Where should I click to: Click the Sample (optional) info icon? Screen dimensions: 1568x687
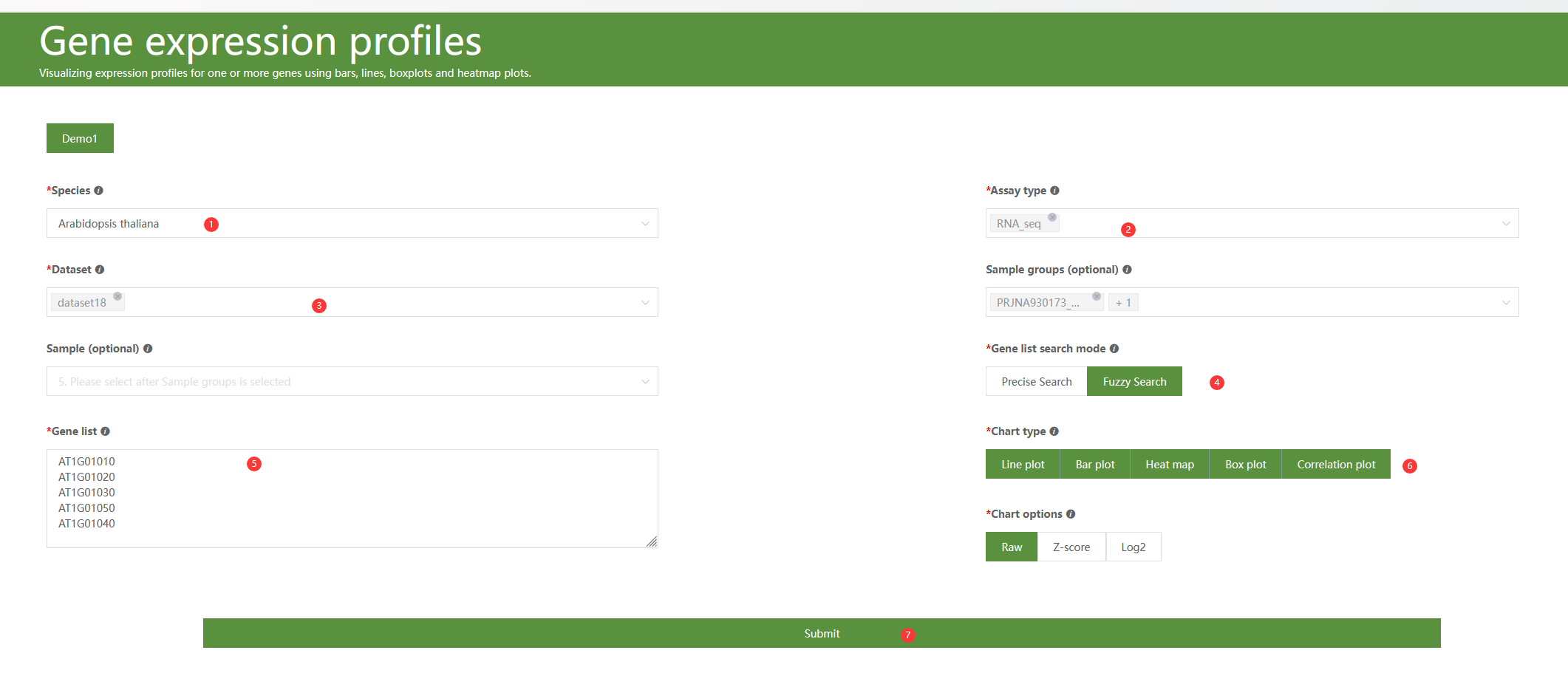click(148, 349)
